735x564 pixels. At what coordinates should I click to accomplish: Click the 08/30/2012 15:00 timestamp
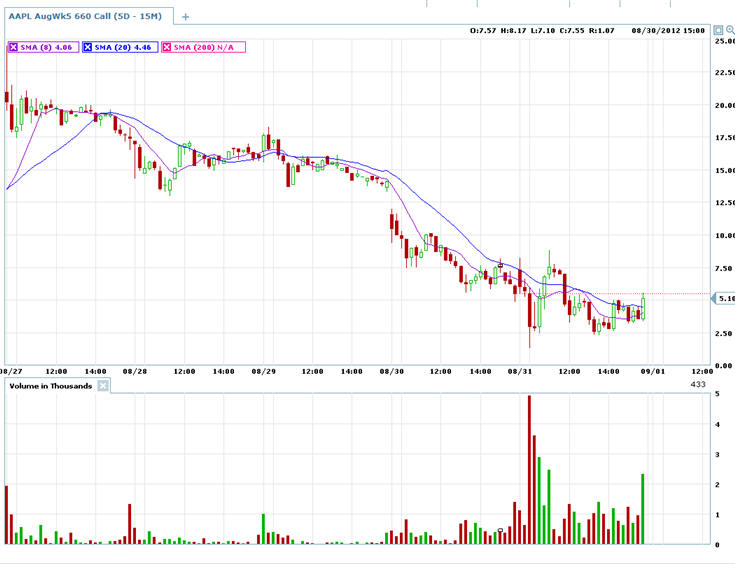click(x=670, y=31)
